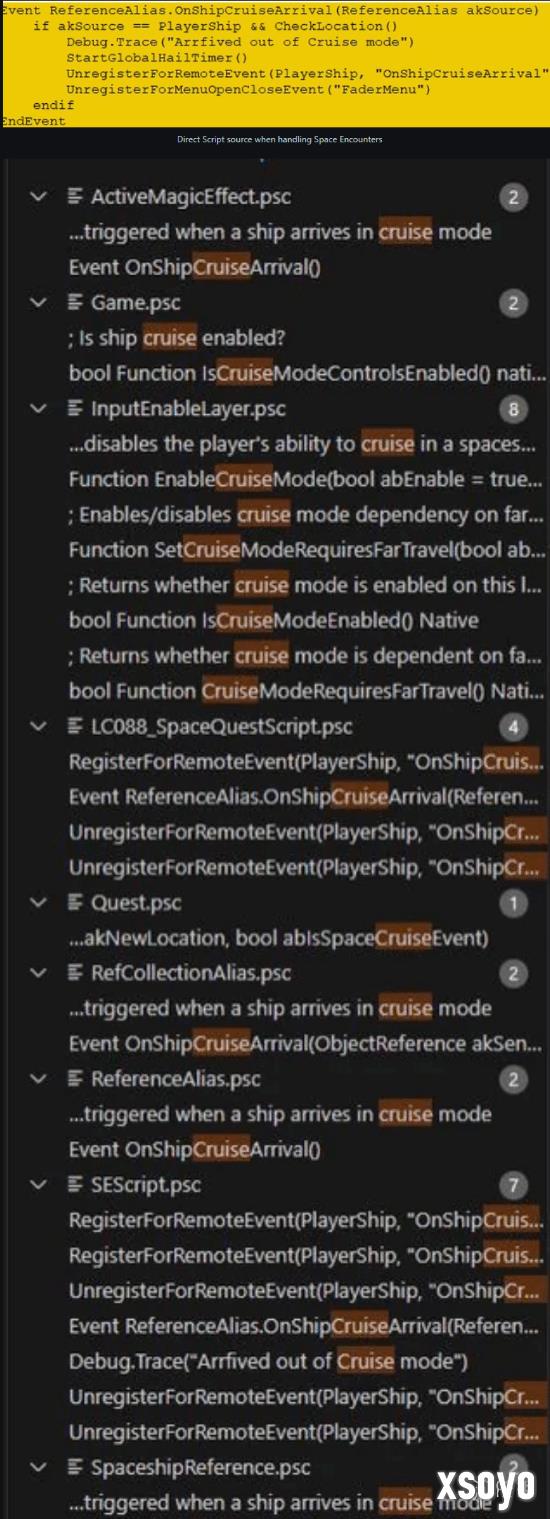Collapse the ActiveMagicEffect.psc results
Screen dimensions: 550x1519
coord(38,196)
